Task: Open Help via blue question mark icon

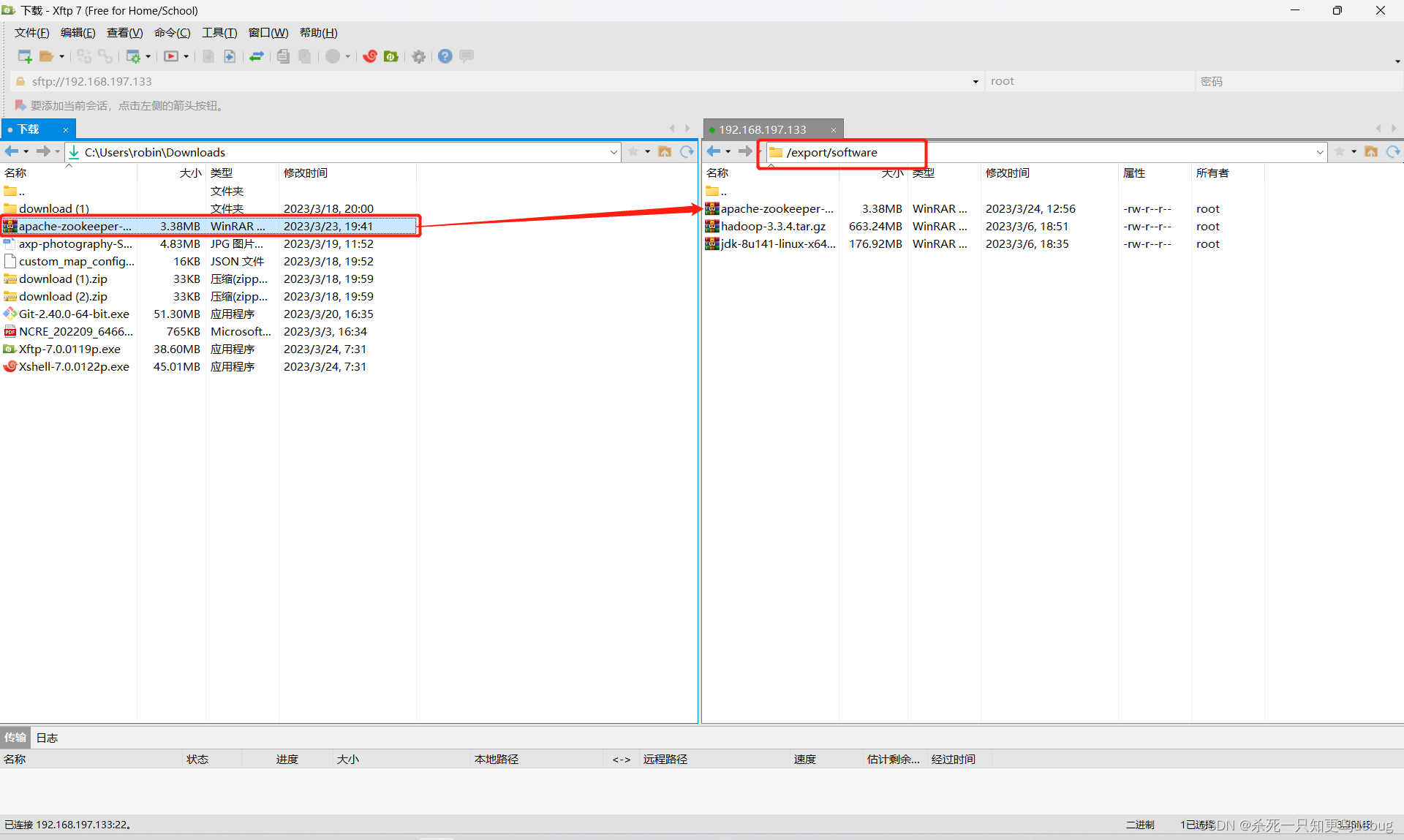Action: tap(445, 56)
